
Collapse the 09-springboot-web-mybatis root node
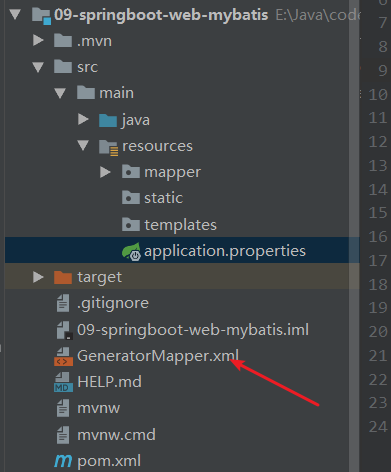(15, 14)
